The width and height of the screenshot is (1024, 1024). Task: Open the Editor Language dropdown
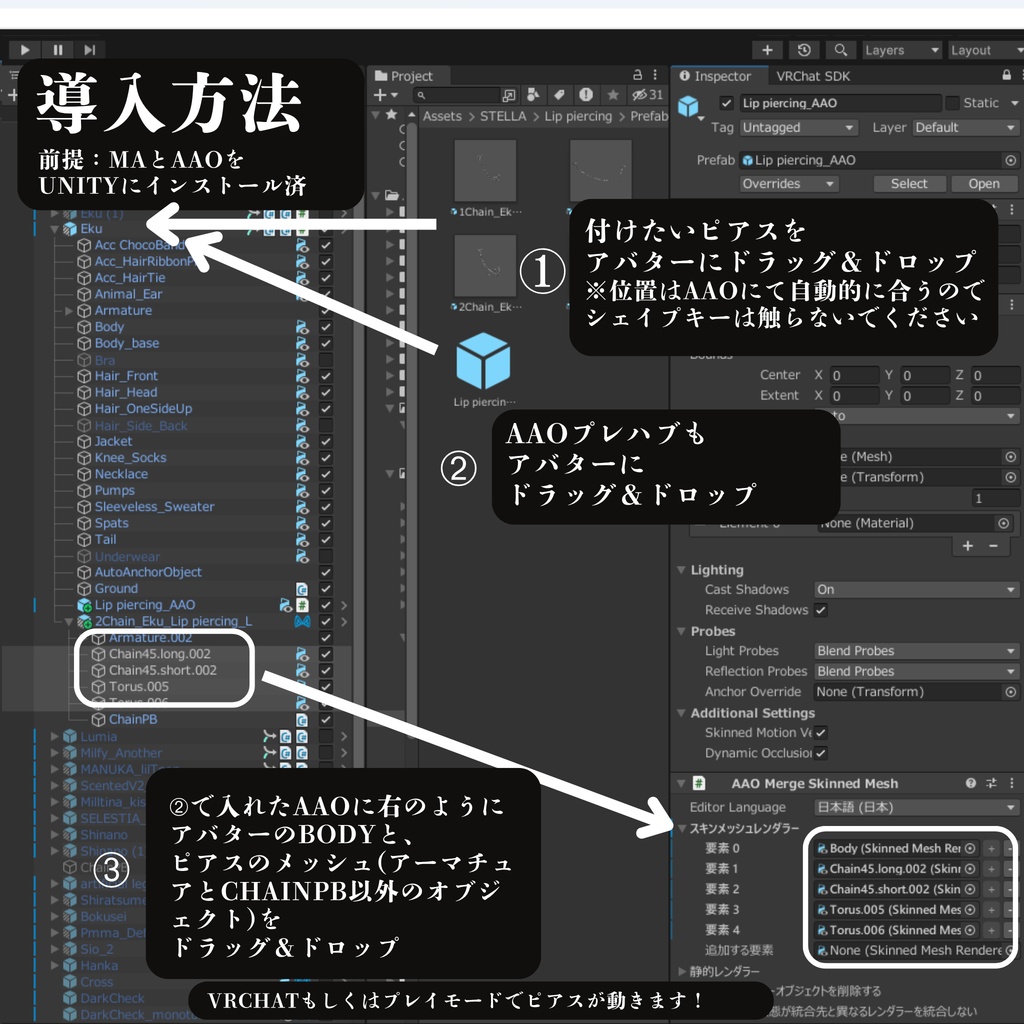916,807
